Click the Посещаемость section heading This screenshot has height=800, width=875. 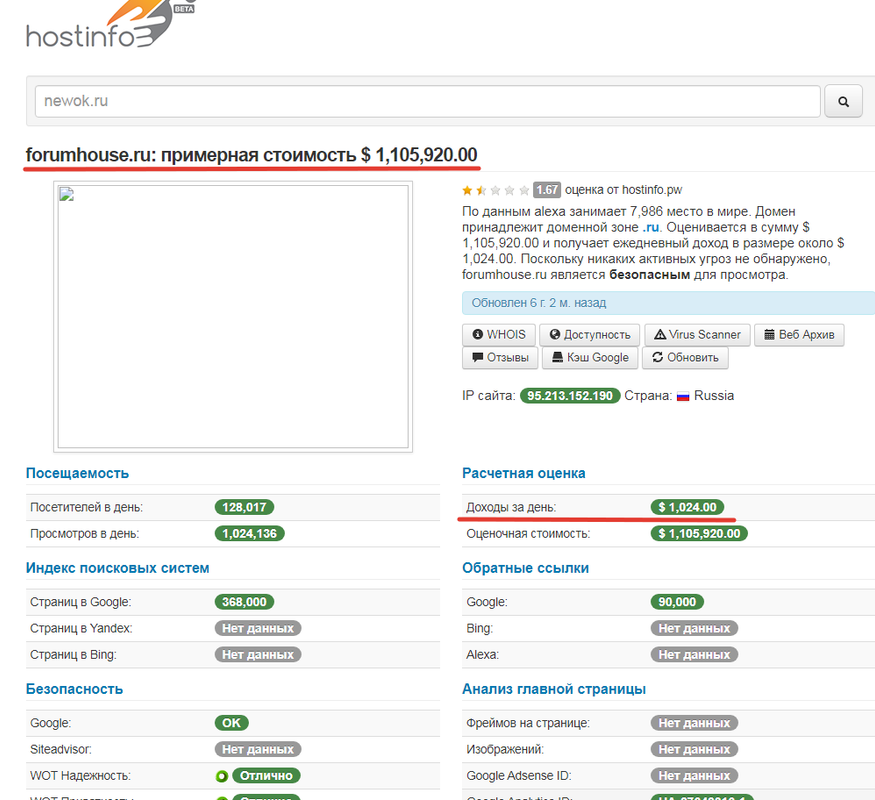click(78, 474)
